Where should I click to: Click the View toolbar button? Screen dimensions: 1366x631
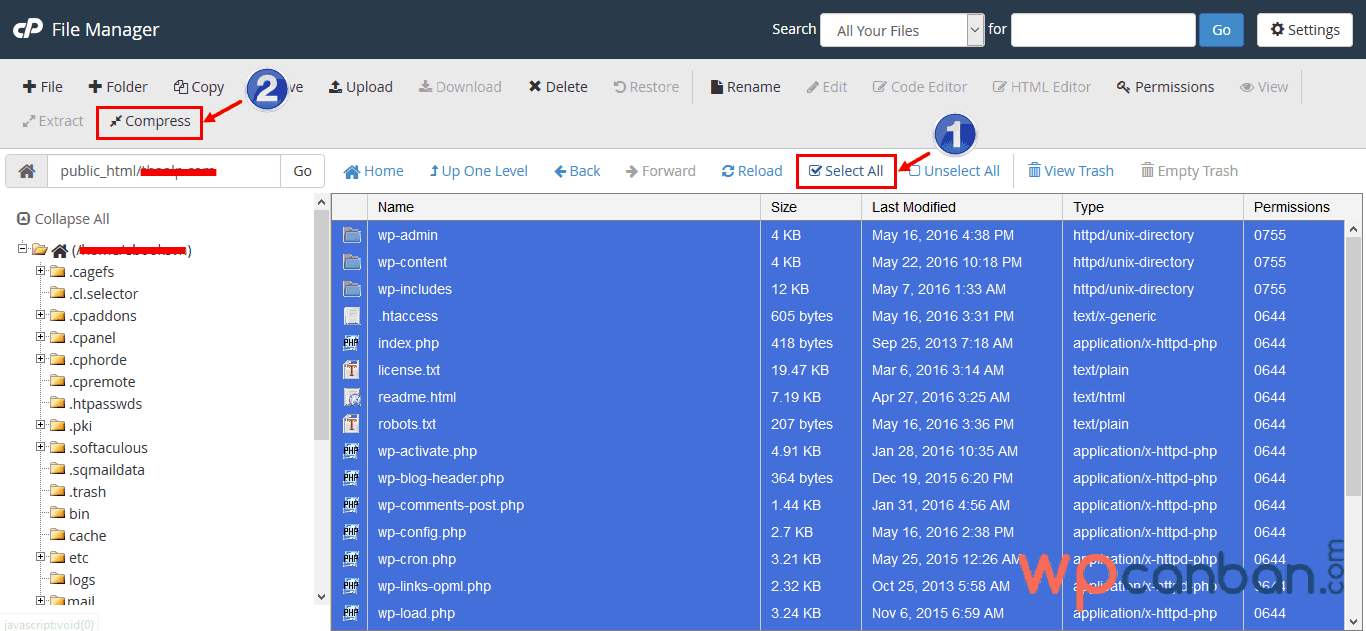[1264, 87]
